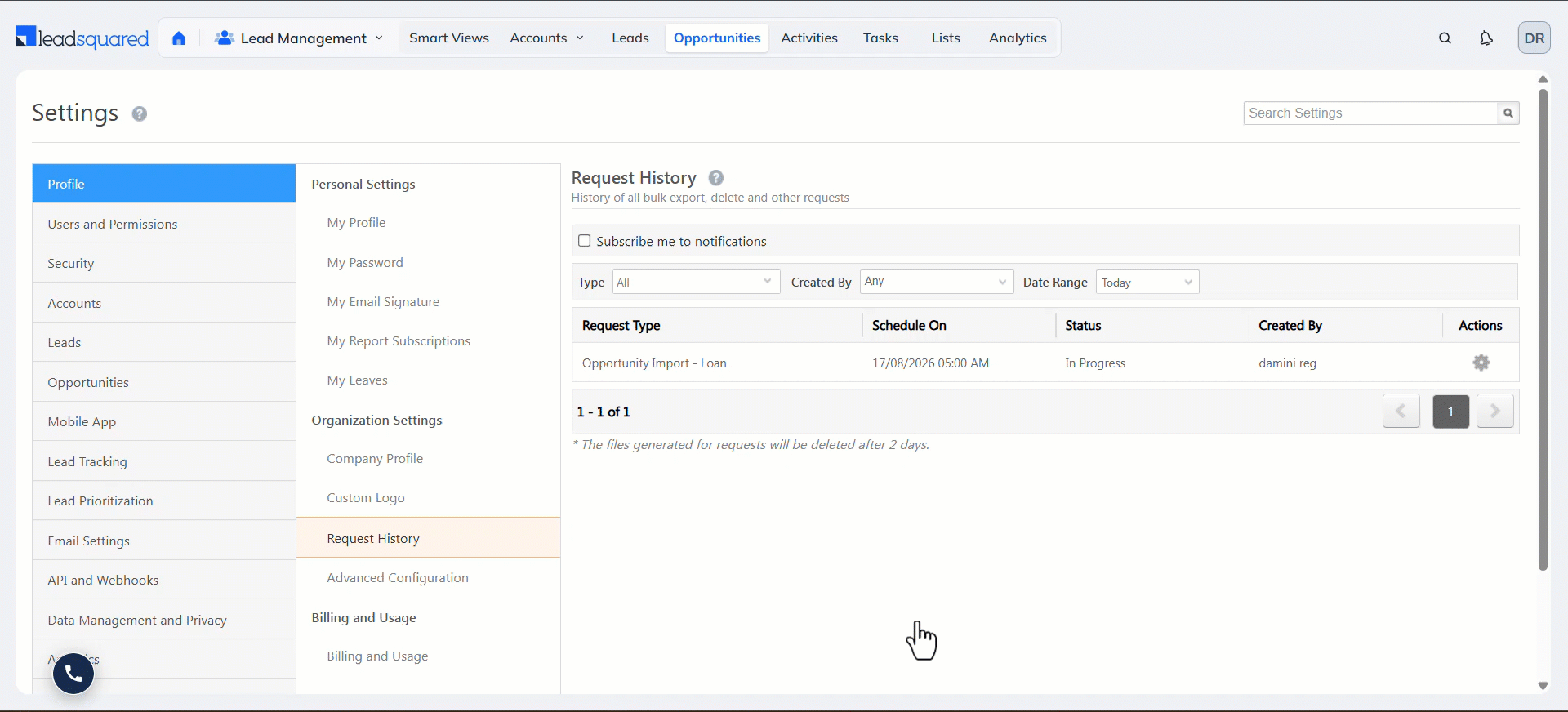Click the LeadSquared logo
The image size is (1568, 712).
point(82,38)
